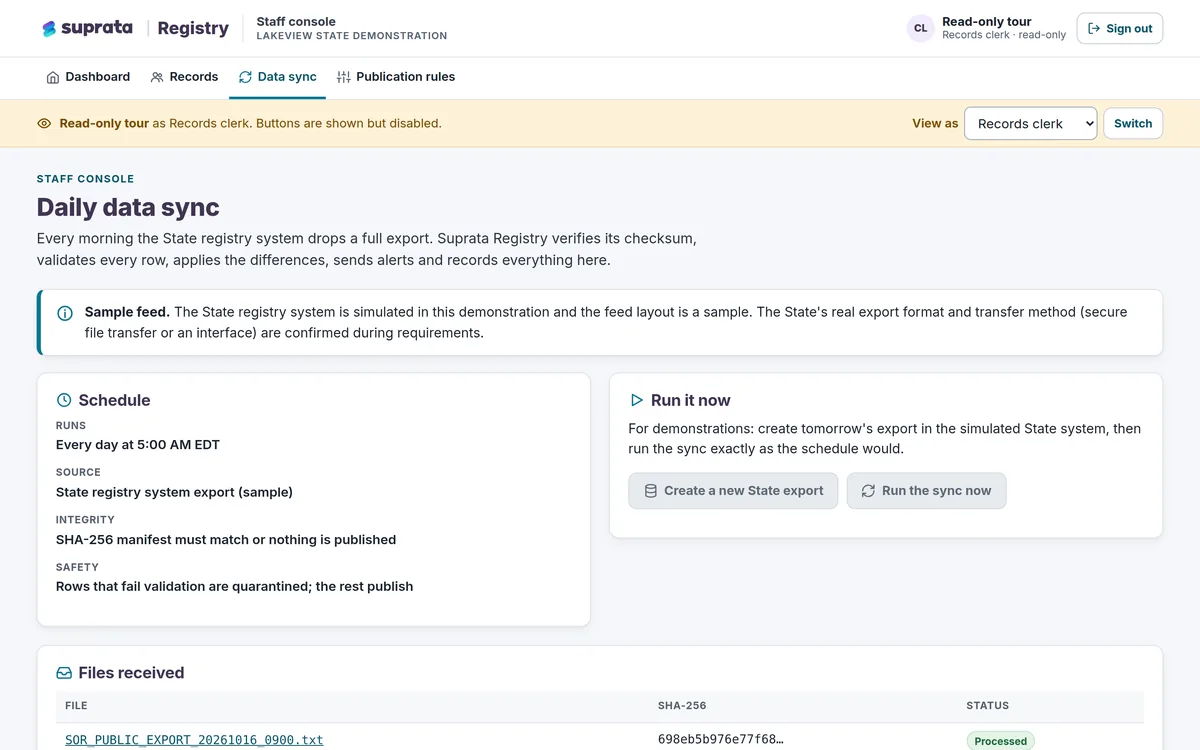Click the Sign out button
Viewport: 1200px width, 750px height.
(x=1119, y=29)
